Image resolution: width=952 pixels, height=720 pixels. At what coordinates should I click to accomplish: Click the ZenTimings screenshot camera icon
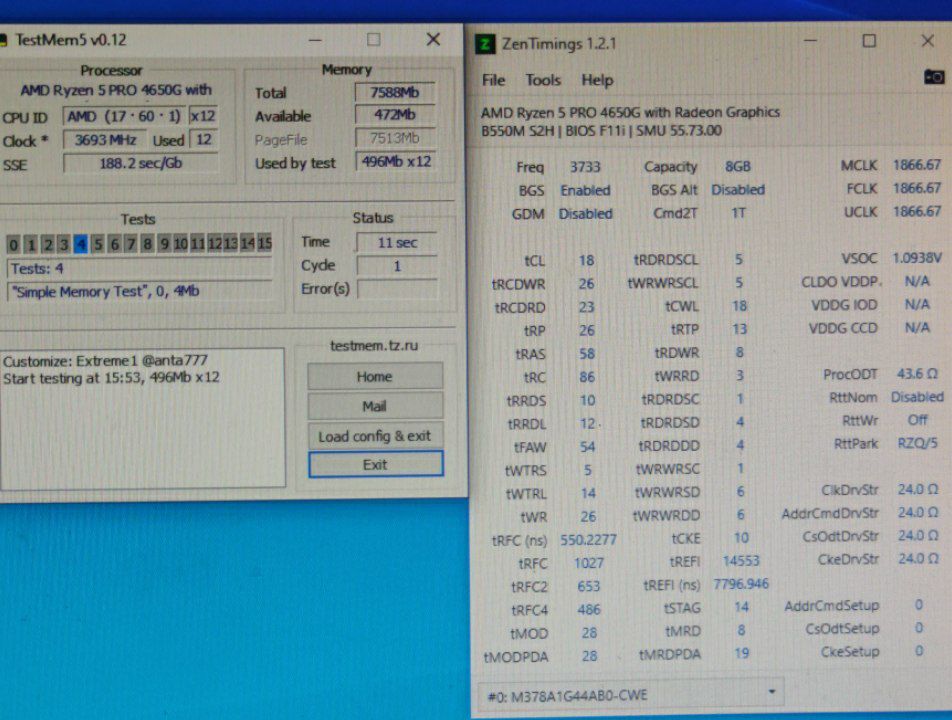934,77
